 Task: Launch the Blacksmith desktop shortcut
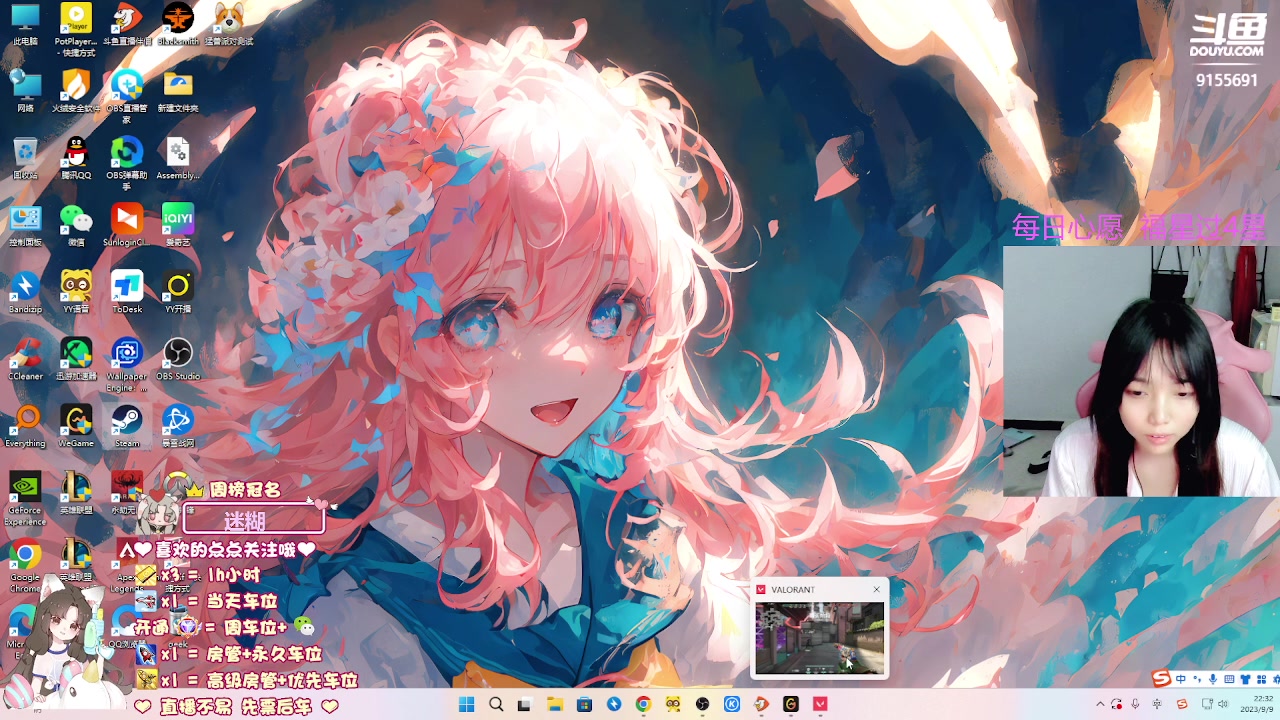click(178, 24)
